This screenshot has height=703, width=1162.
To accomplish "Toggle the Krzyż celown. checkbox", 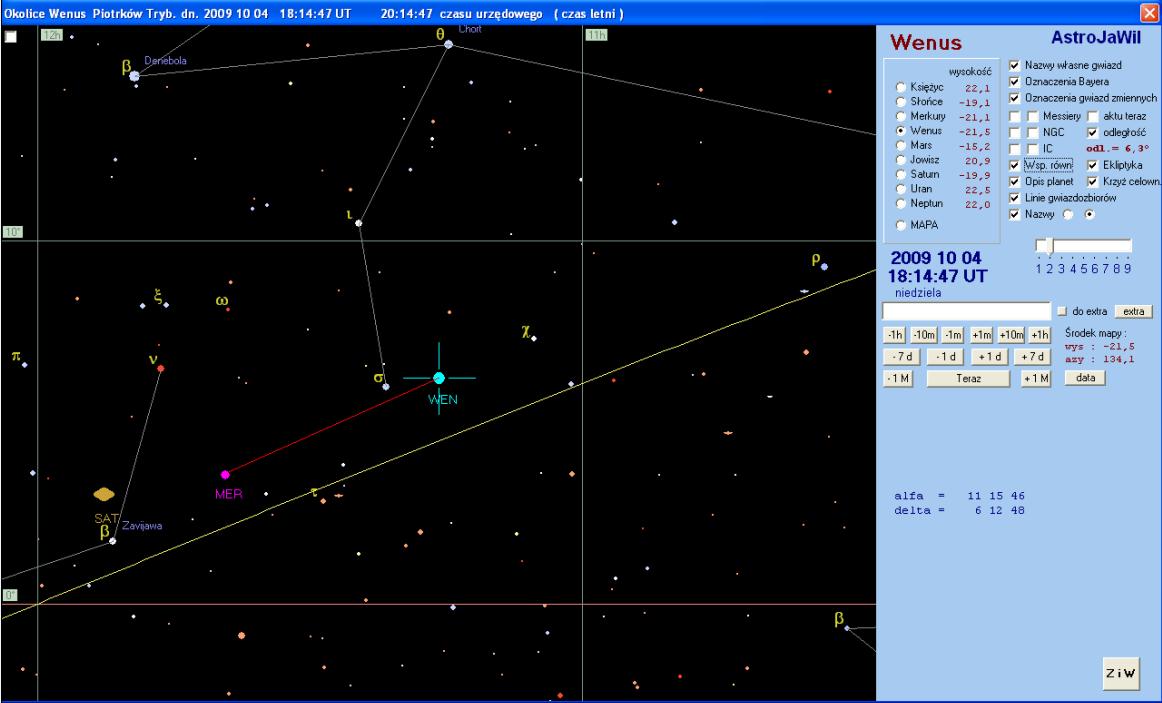I will click(x=1092, y=181).
